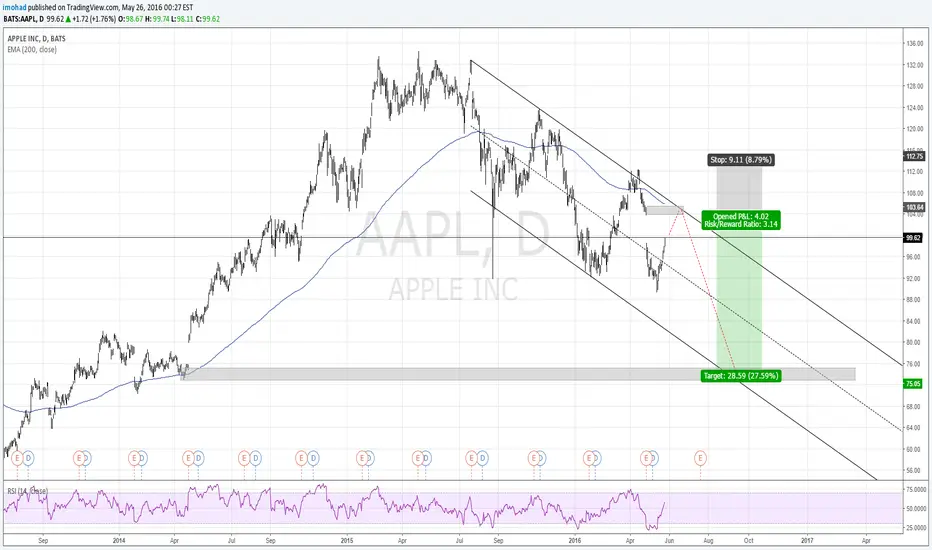Click the 2017 label on the time axis

point(807,541)
